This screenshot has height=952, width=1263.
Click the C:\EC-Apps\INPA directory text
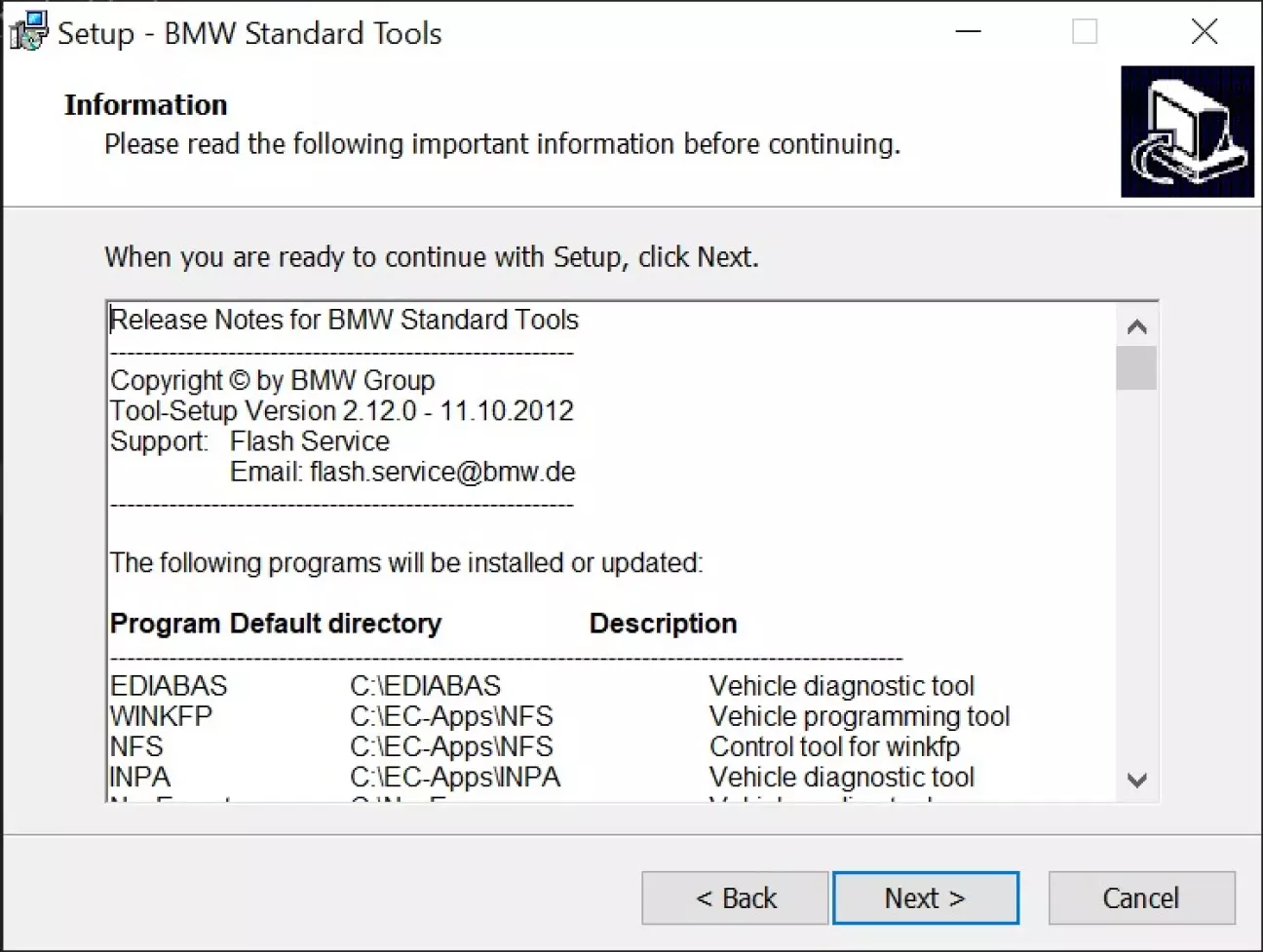click(455, 777)
